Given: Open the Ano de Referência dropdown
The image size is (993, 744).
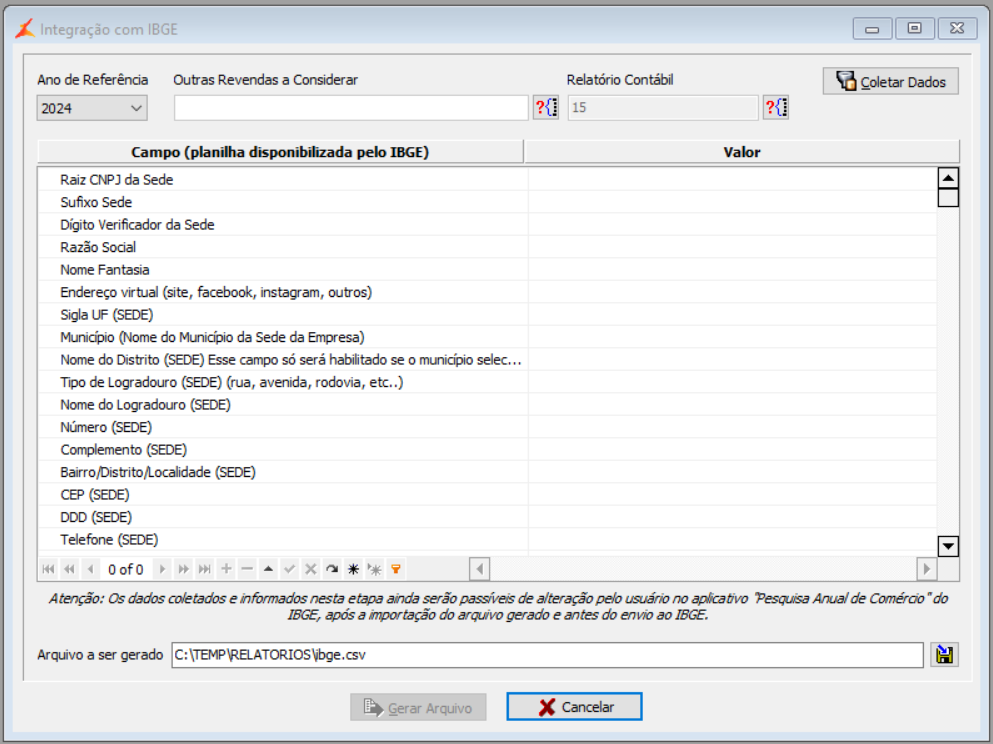Looking at the screenshot, I should pyautogui.click(x=92, y=108).
